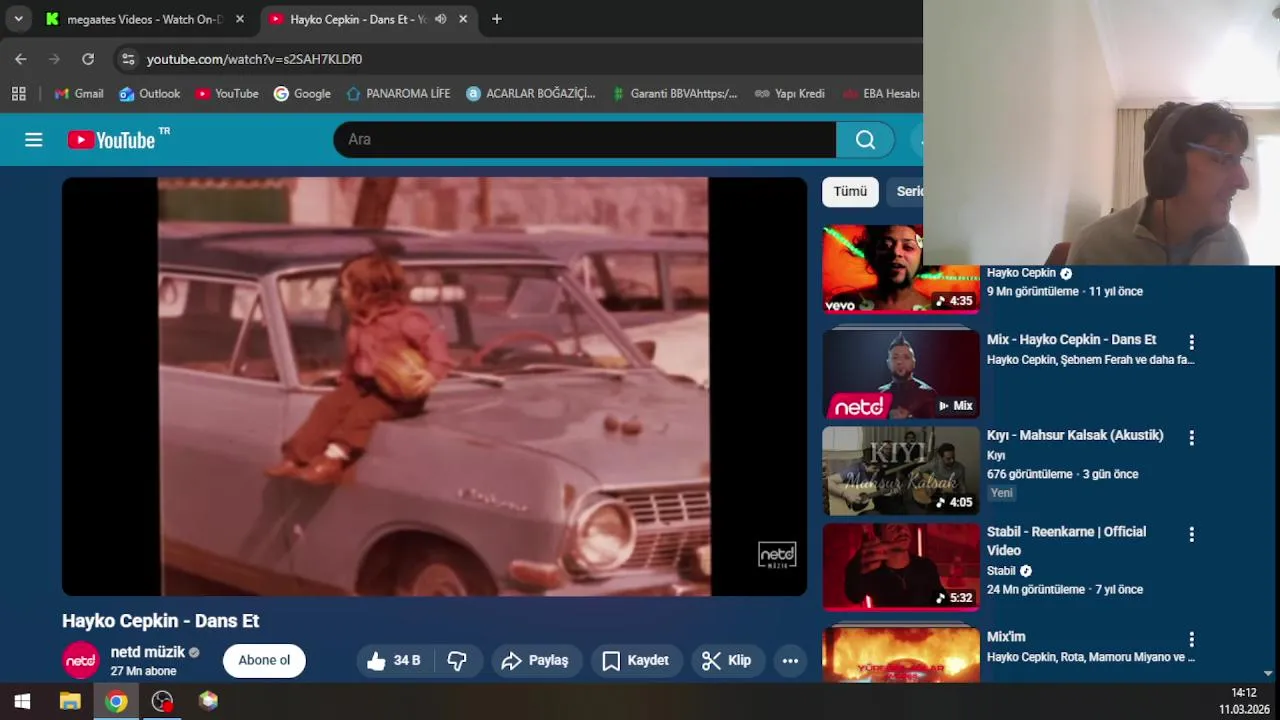The width and height of the screenshot is (1280, 720).
Task: Open the EBA Hesabı bookmark
Action: [x=881, y=93]
